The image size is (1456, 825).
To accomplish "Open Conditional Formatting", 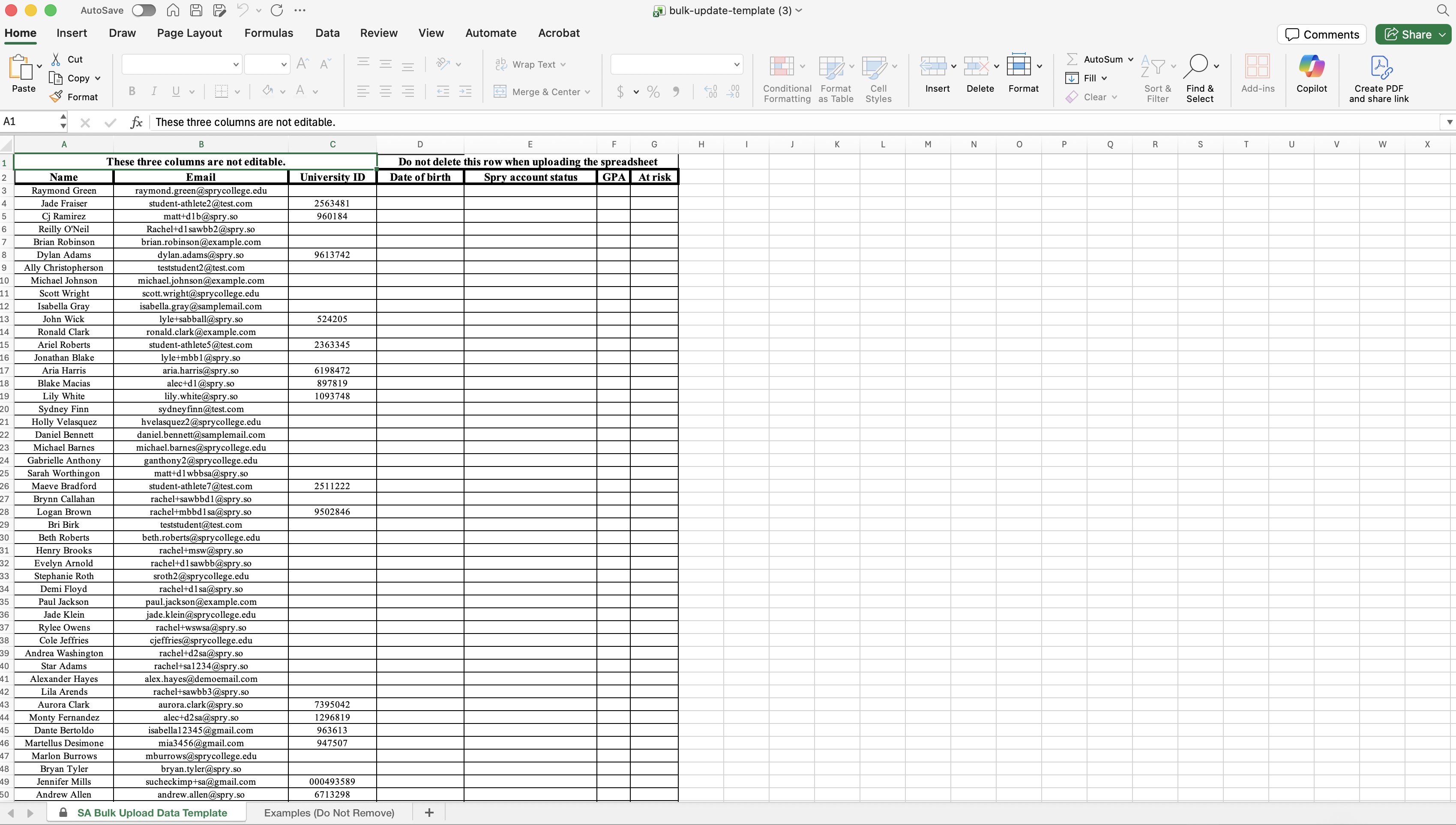I will click(787, 79).
